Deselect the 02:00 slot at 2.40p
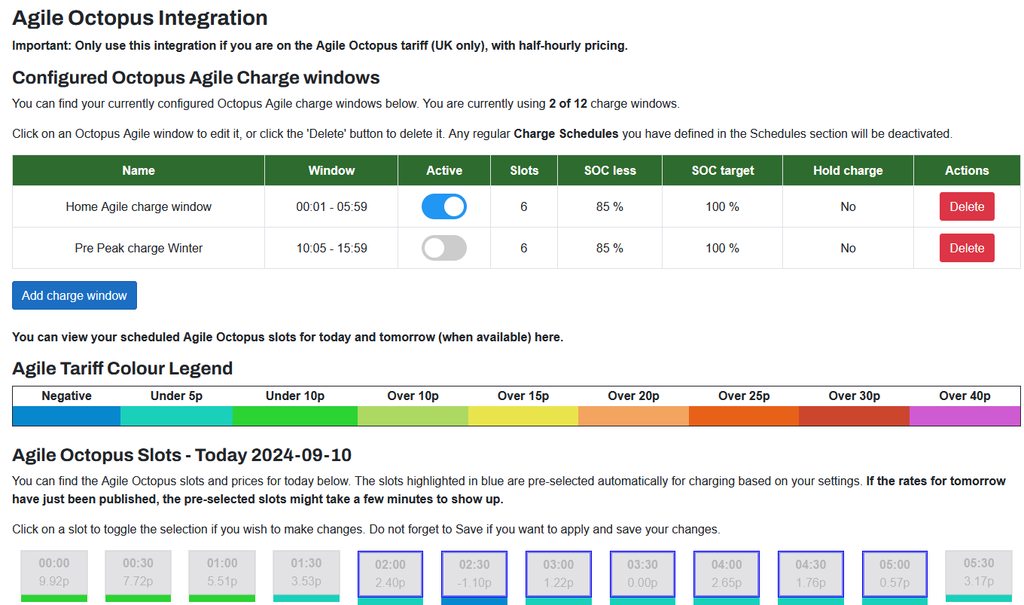The image size is (1024, 605). [x=390, y=573]
